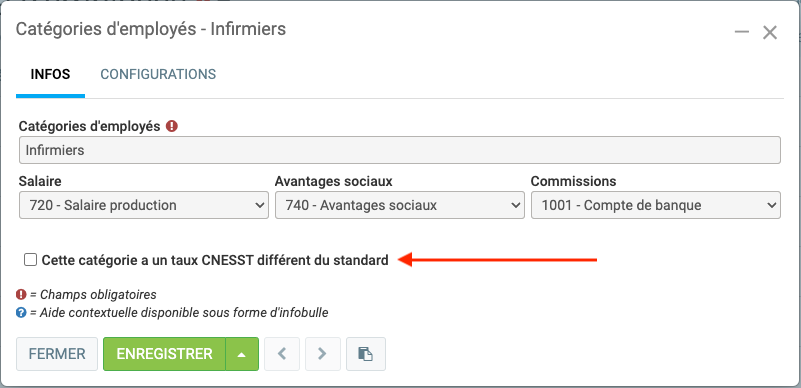This screenshot has height=388, width=801.
Task: Minimize the Catégories d'employés dialog
Action: coord(742,33)
